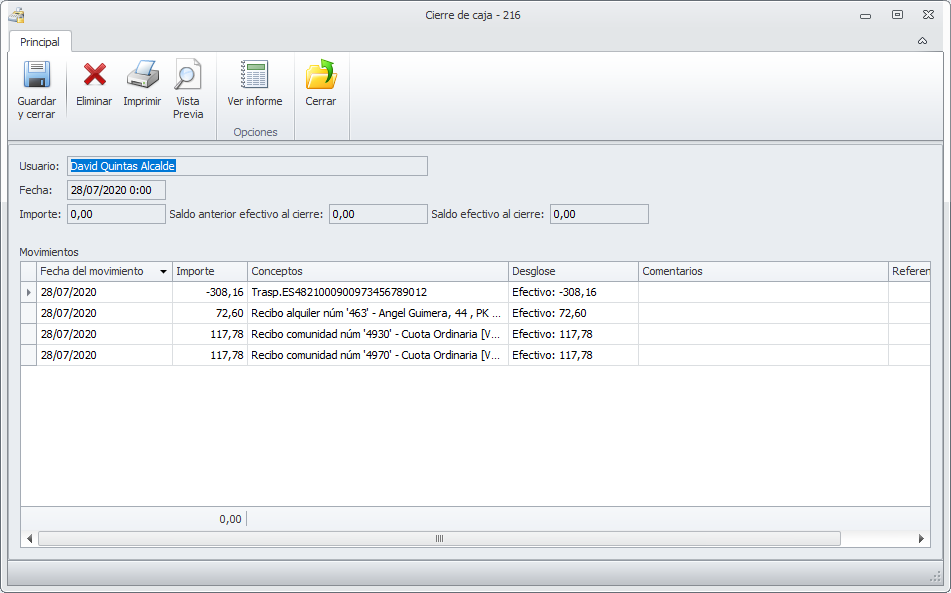The width and height of the screenshot is (951, 593).
Task: Click the Comentarios column header
Action: [764, 271]
